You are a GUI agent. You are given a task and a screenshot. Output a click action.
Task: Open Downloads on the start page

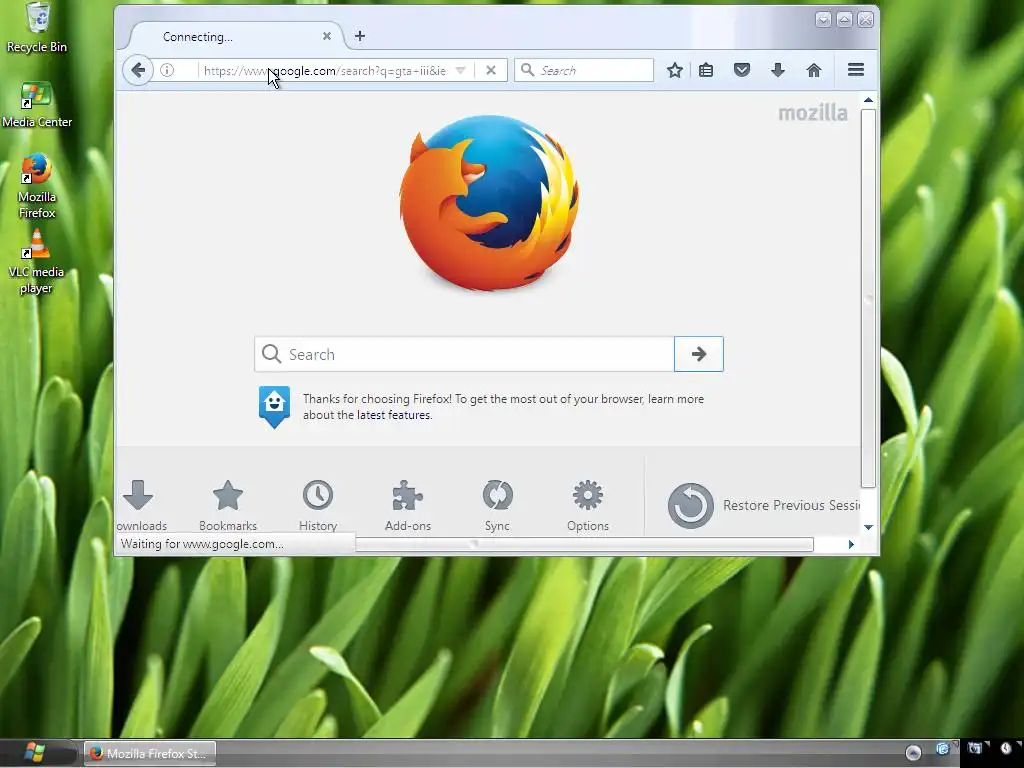click(139, 505)
